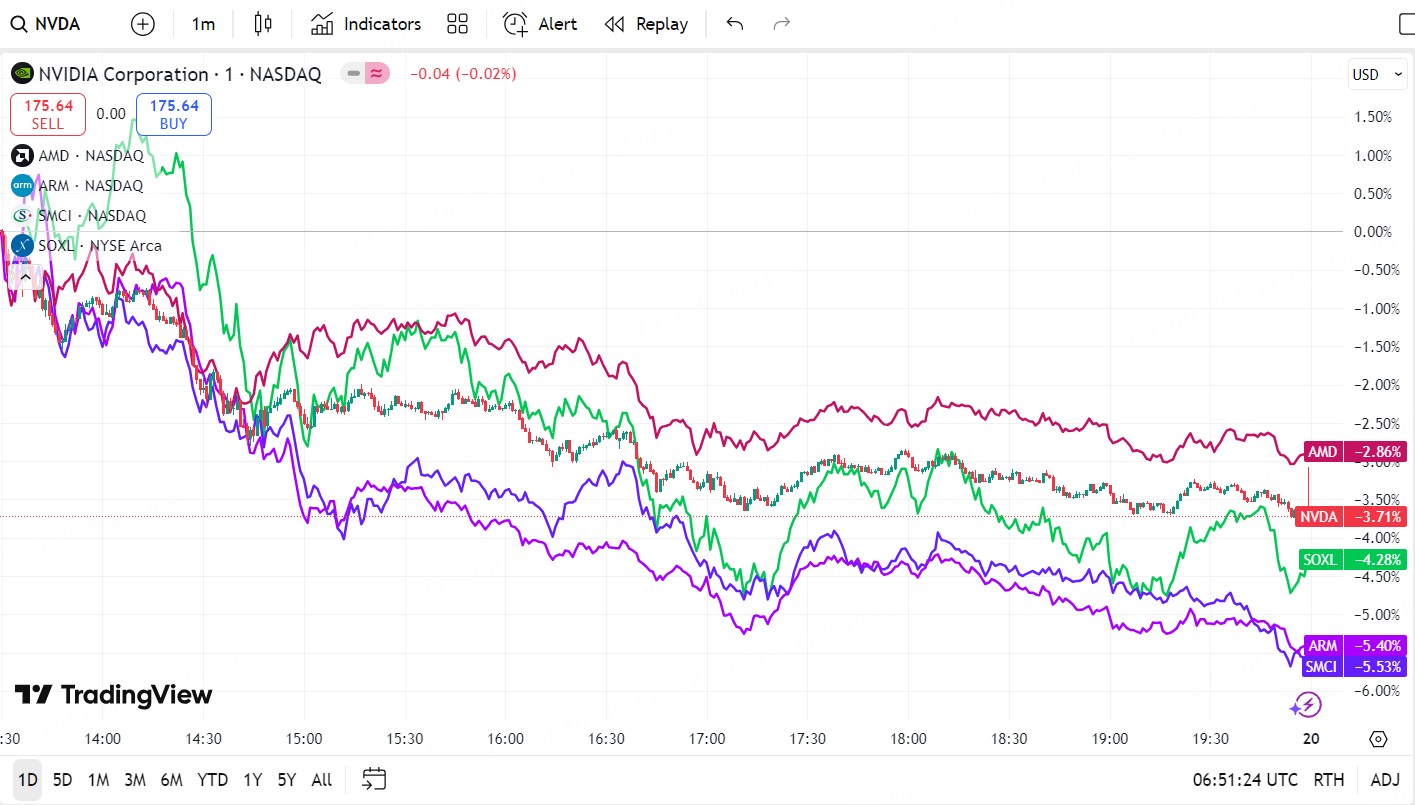The image size is (1415, 805).
Task: Click the redo arrow icon
Action: 782,24
